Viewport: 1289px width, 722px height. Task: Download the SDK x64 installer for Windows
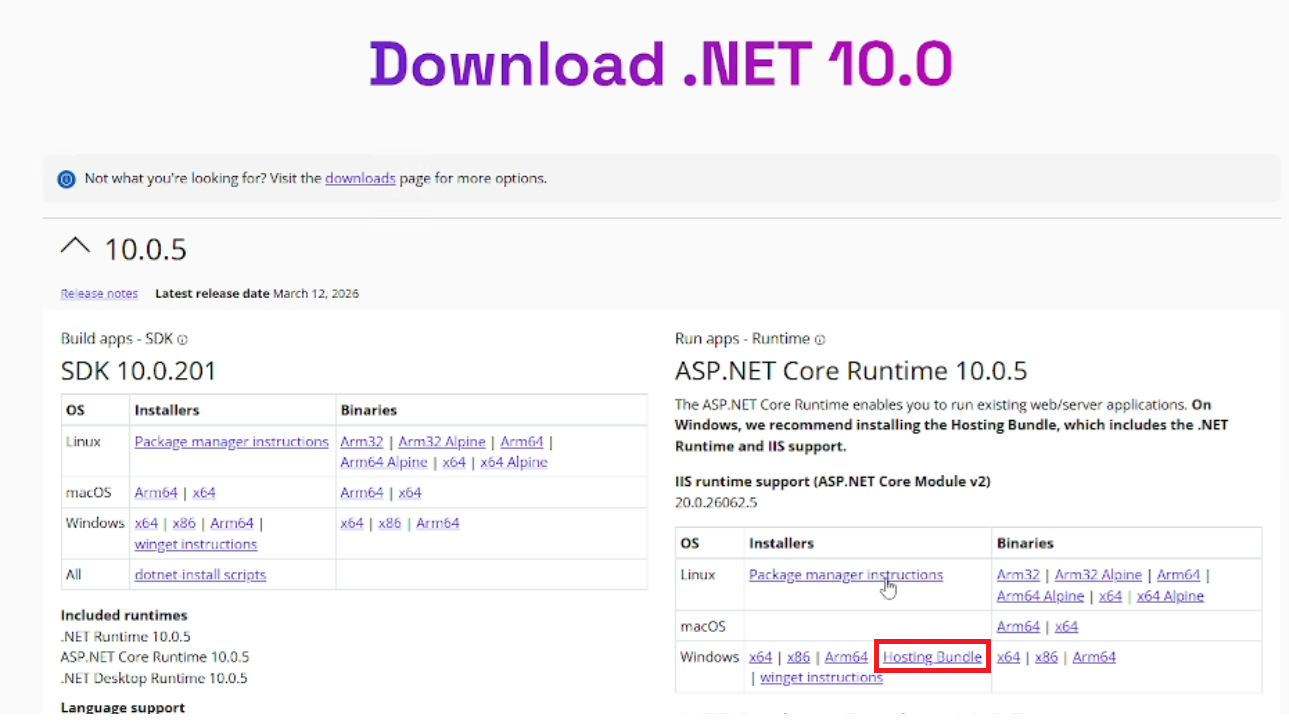tap(146, 522)
